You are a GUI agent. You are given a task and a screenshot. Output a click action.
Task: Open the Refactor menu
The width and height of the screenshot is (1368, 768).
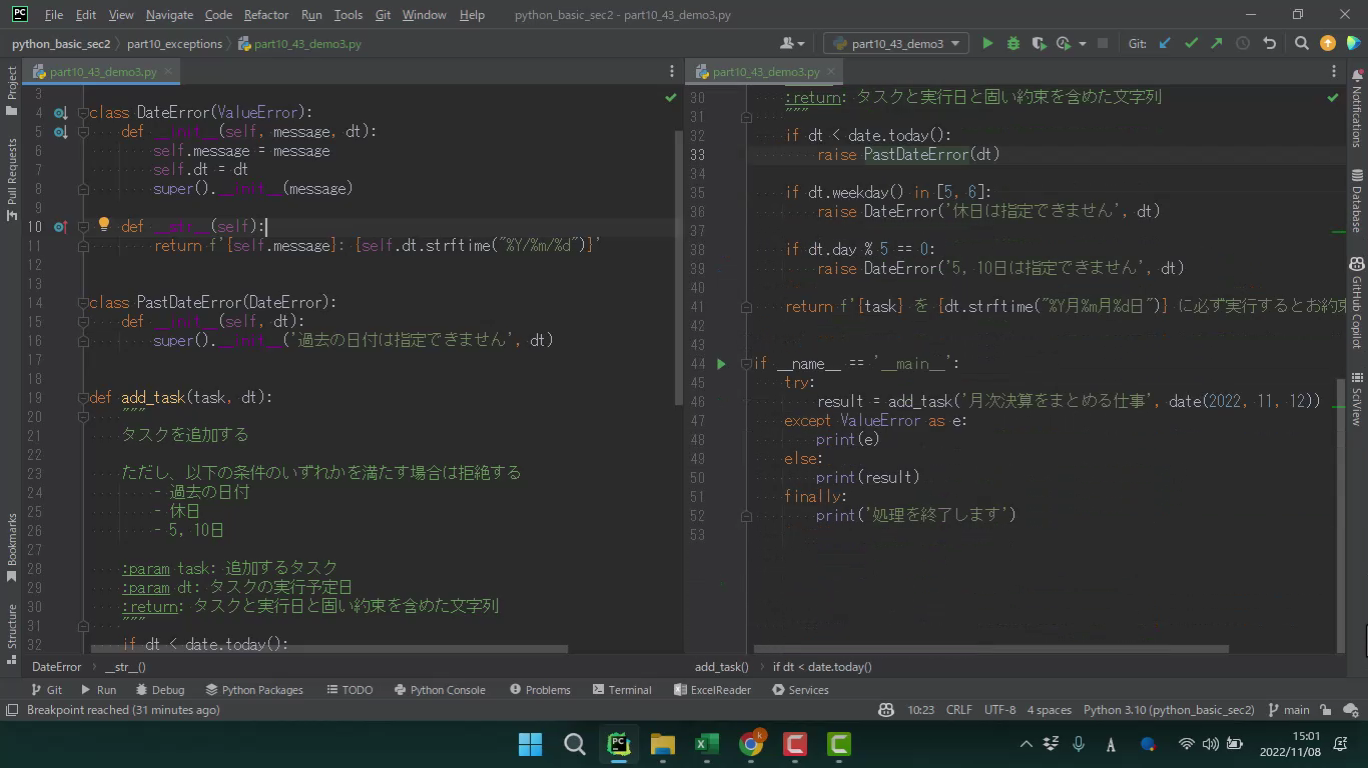click(266, 15)
